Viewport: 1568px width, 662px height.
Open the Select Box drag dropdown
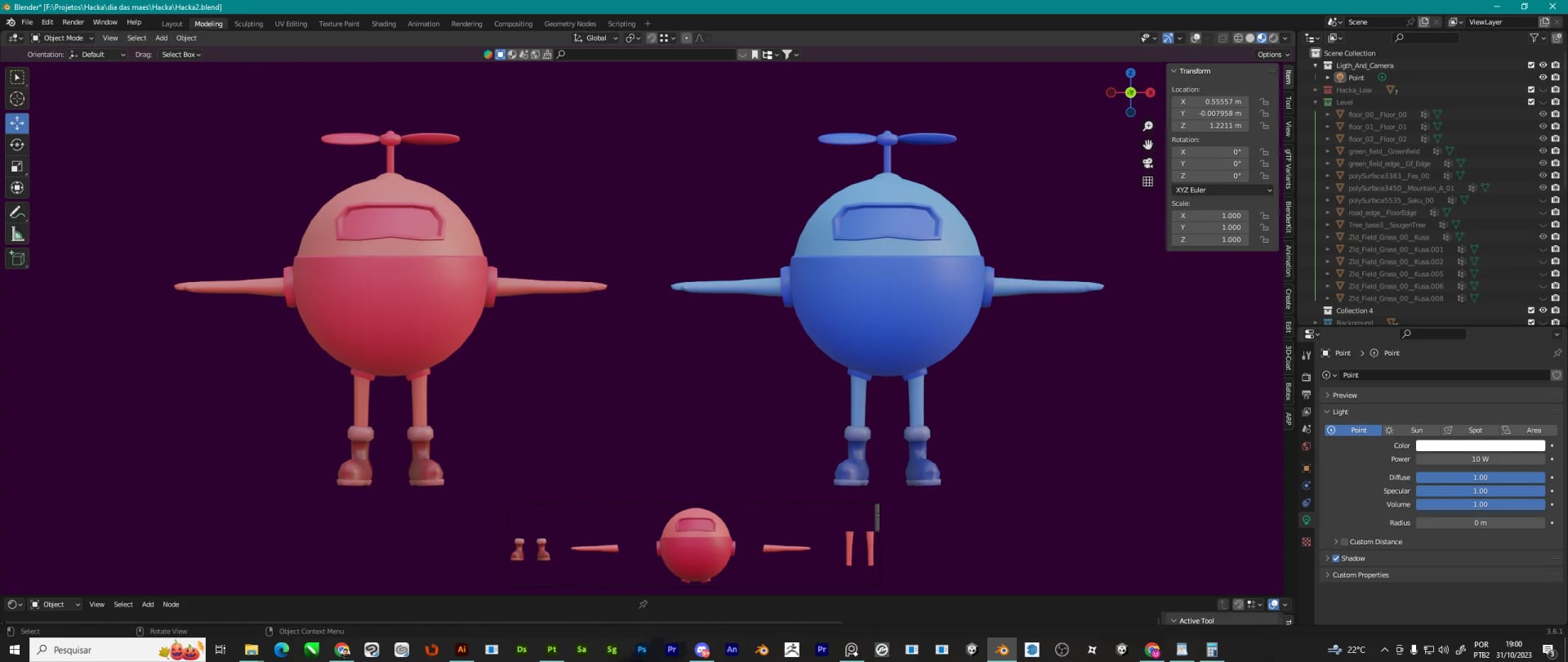coord(180,55)
